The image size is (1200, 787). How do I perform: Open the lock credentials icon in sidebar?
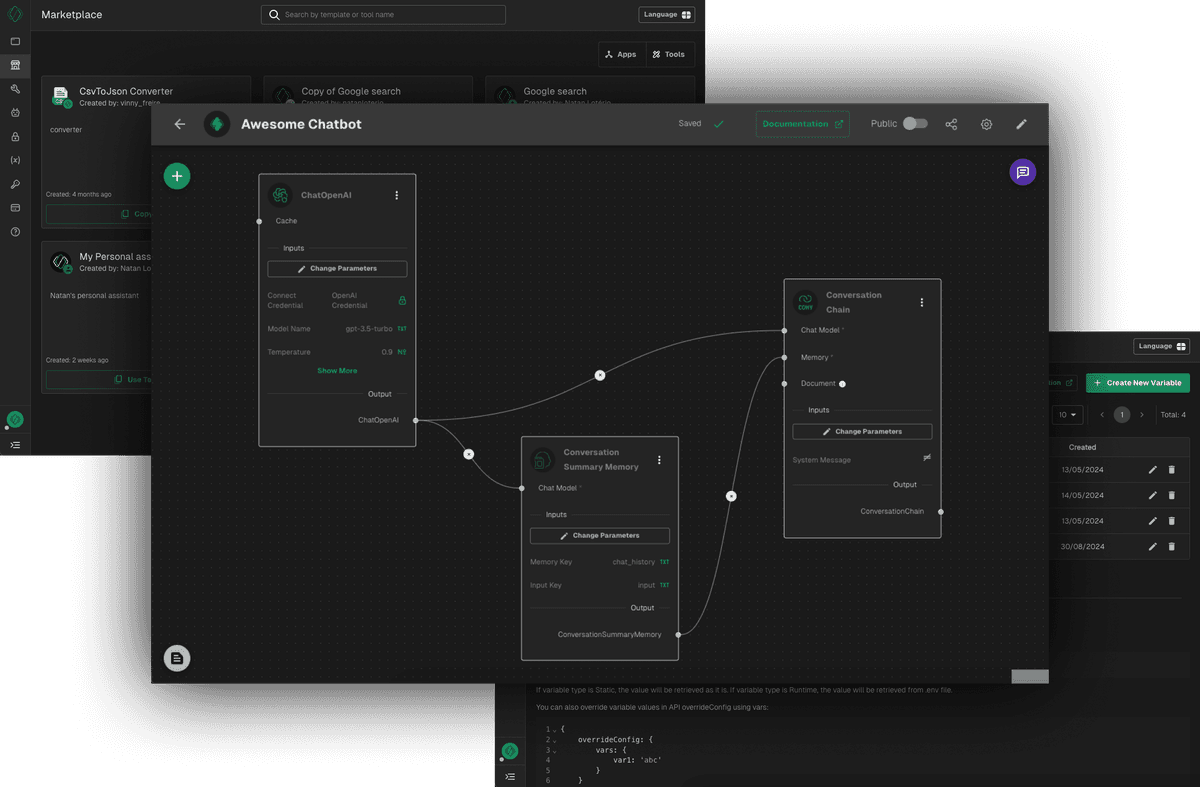[x=15, y=137]
